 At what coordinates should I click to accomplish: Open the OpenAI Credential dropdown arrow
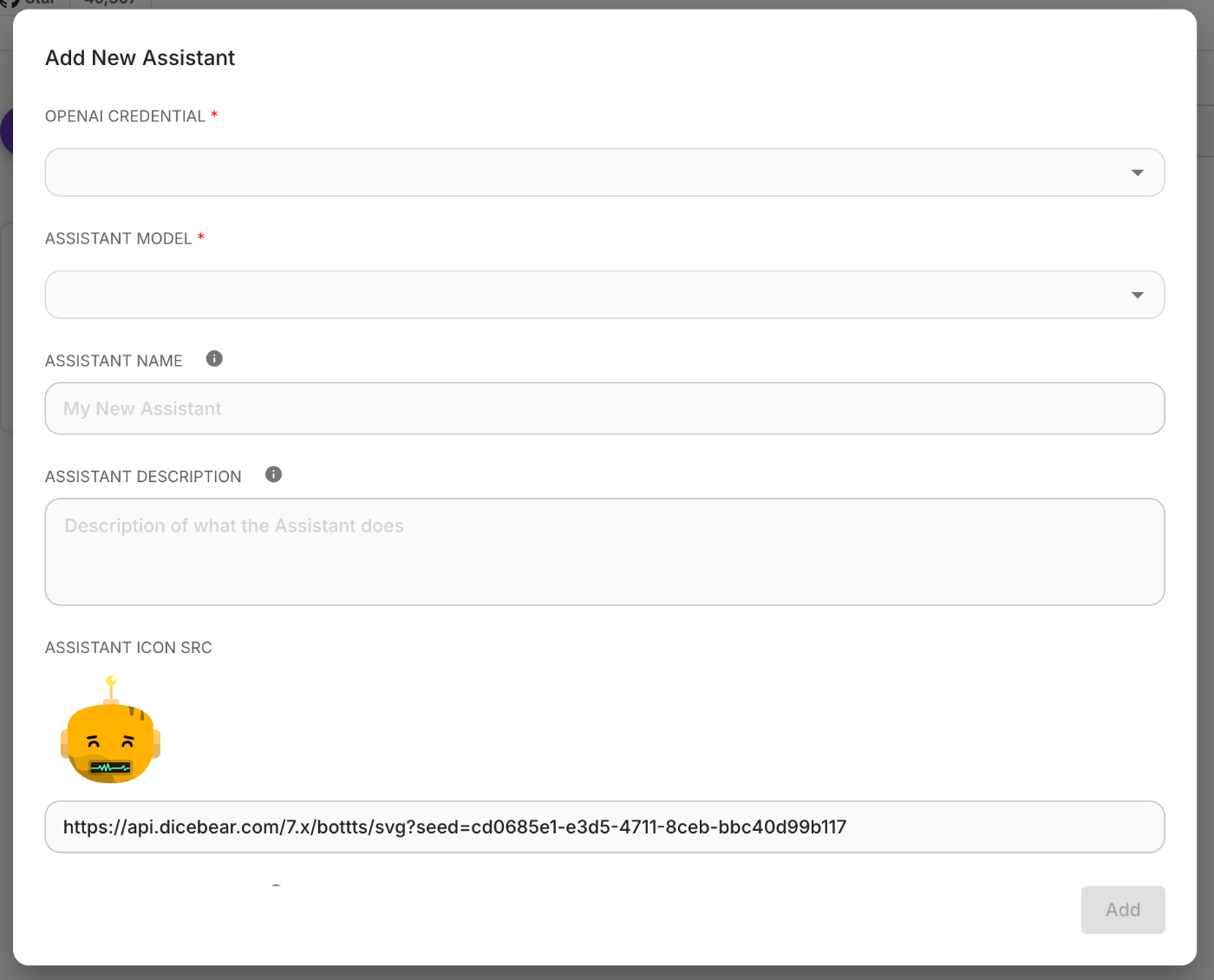pos(1137,173)
